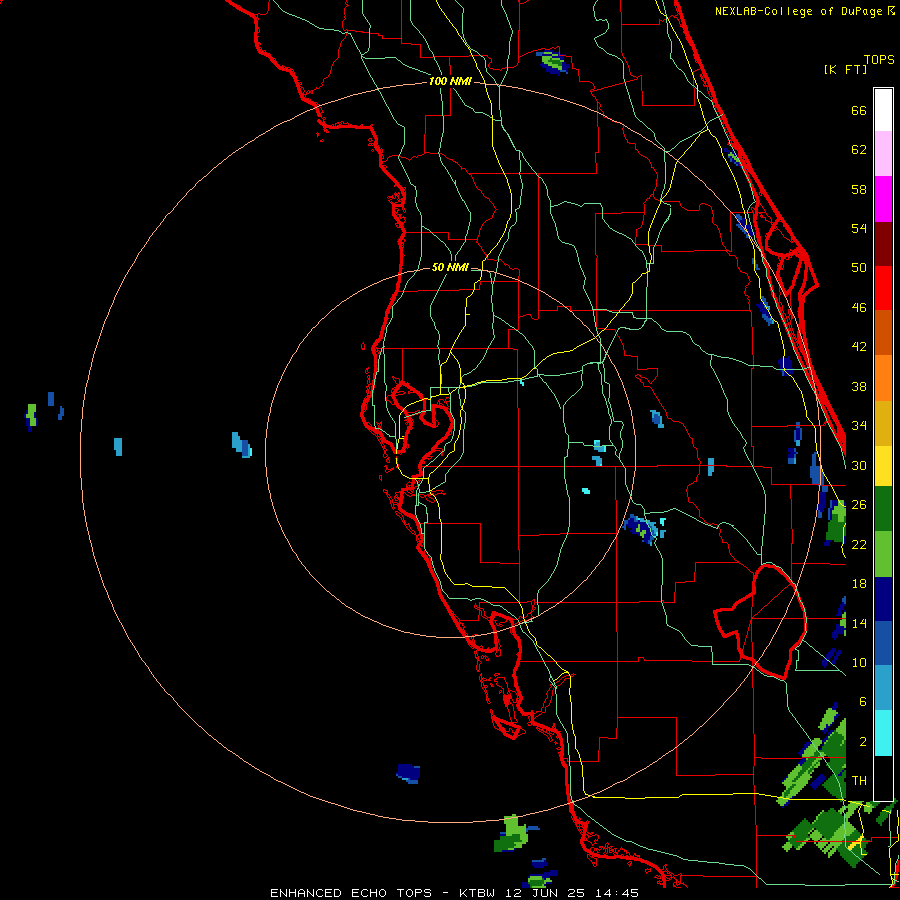The image size is (900, 900).
Task: Pick the yellow swatch beside the 30 label
Action: pyautogui.click(x=883, y=466)
